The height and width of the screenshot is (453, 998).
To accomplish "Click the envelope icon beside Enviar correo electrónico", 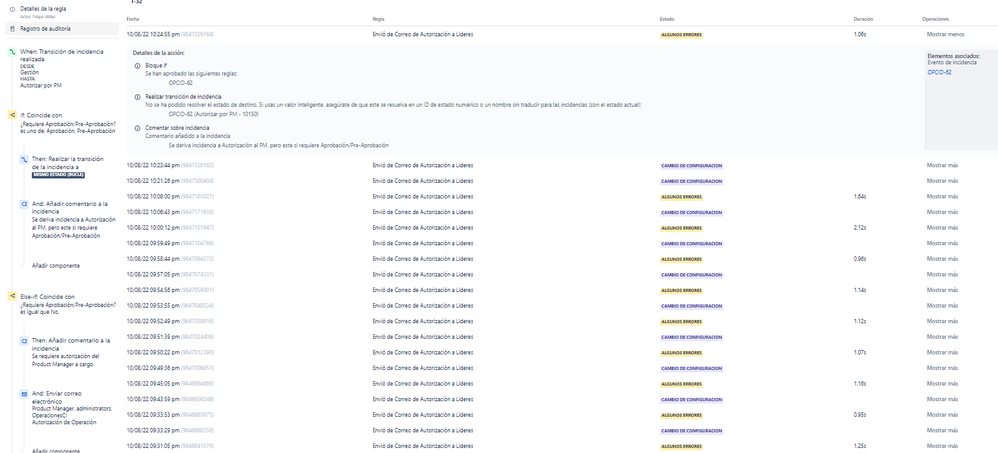I will [24, 394].
